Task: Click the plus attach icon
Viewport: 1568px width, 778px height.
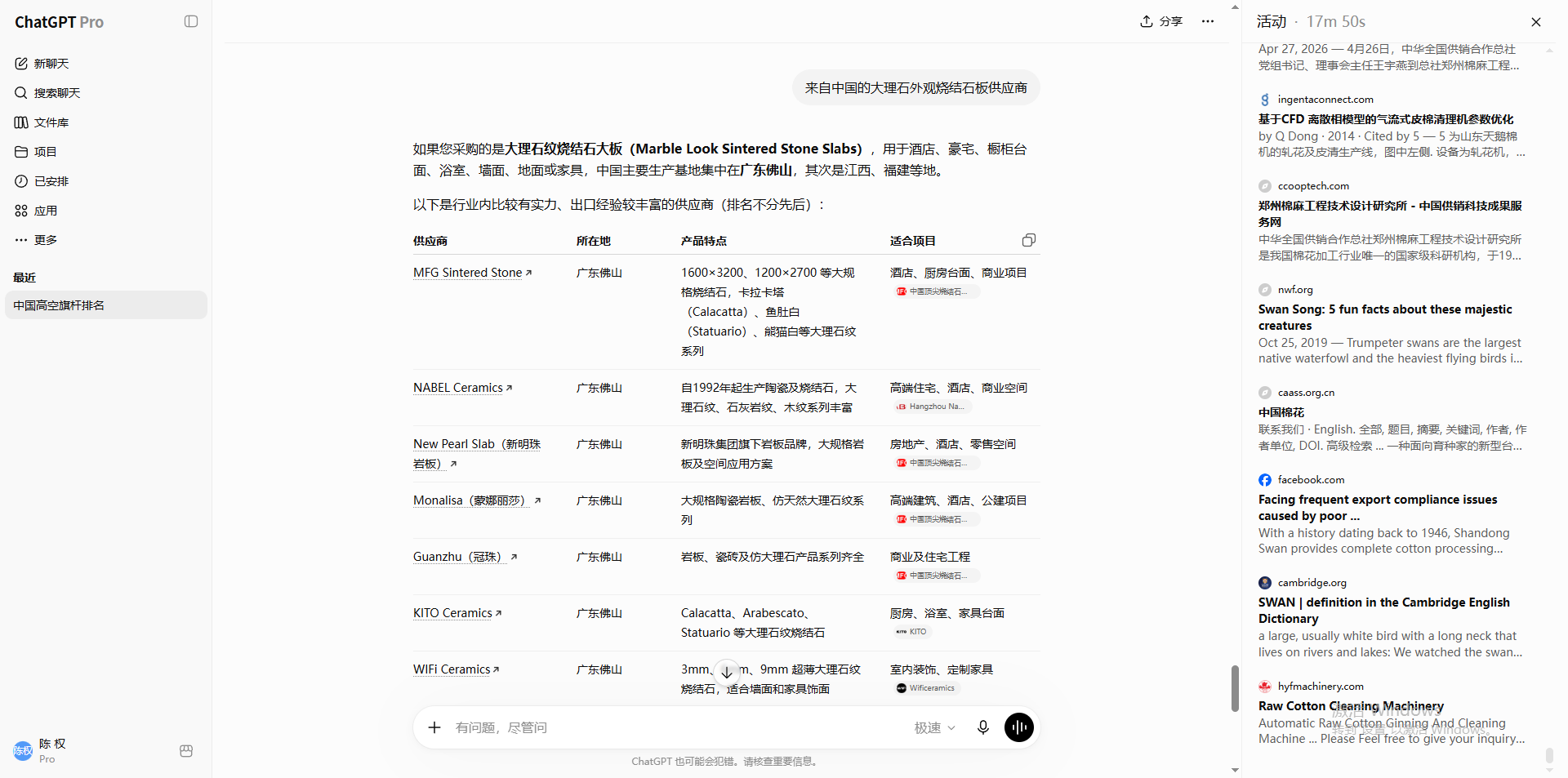Action: (434, 727)
